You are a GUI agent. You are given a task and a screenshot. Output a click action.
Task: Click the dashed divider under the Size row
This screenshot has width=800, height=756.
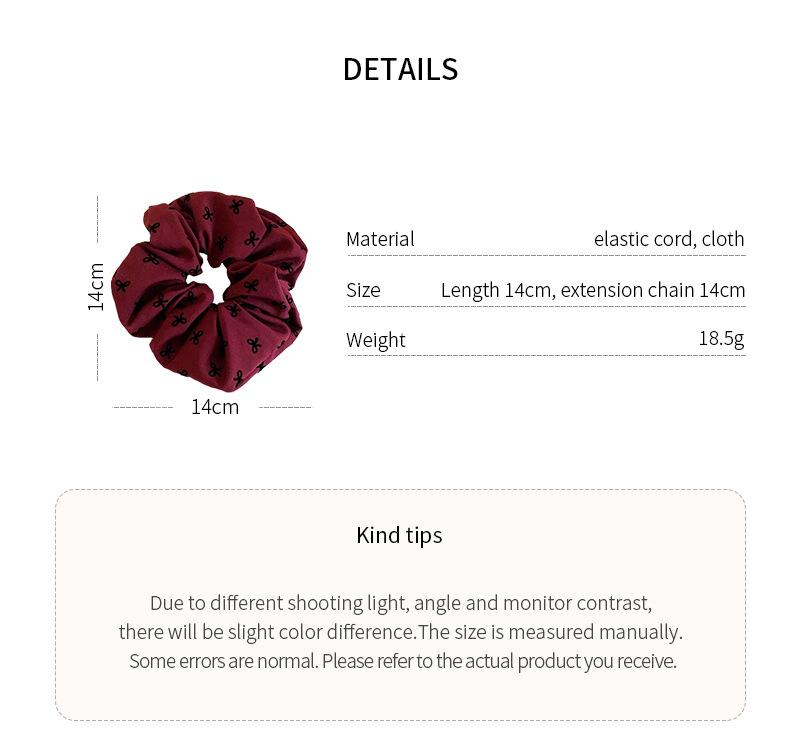546,306
